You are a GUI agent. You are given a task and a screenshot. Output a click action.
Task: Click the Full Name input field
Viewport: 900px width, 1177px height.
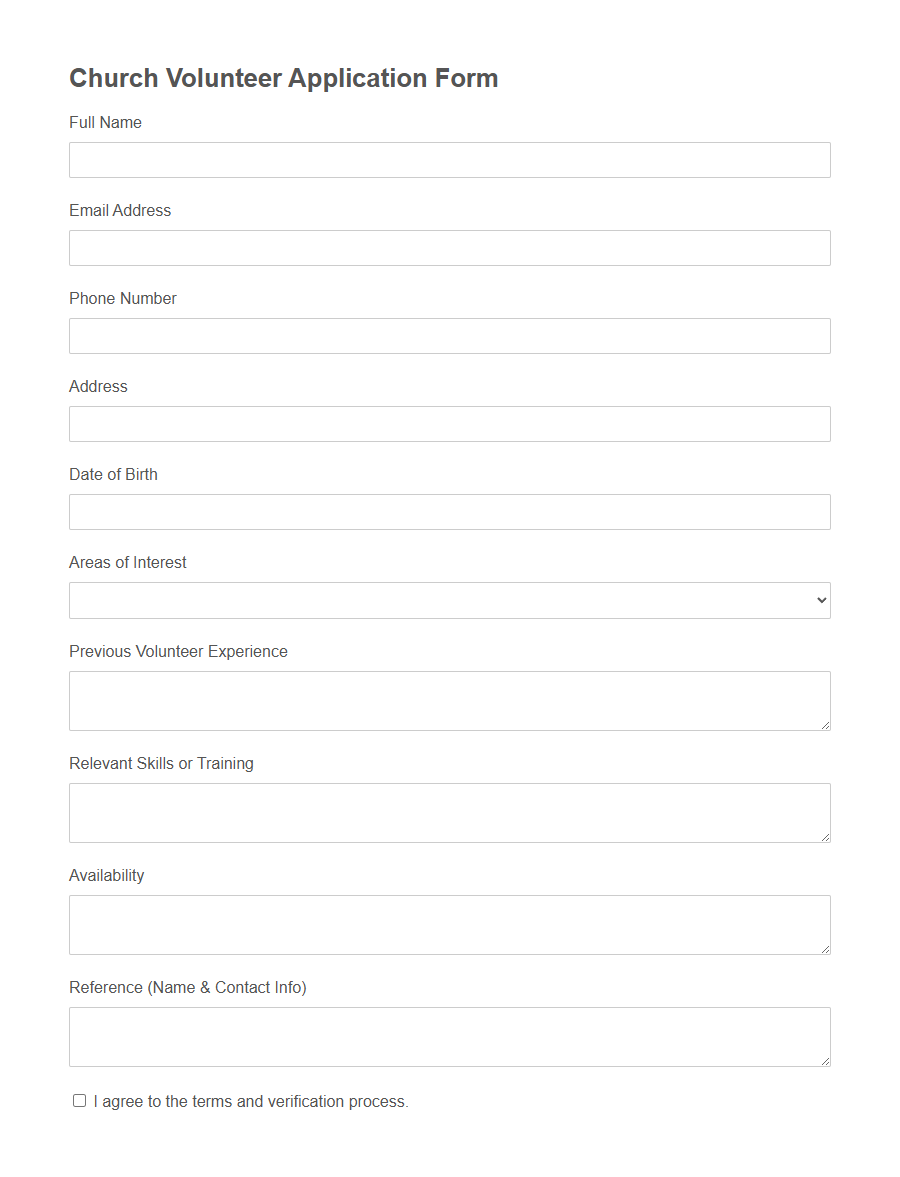(x=449, y=159)
